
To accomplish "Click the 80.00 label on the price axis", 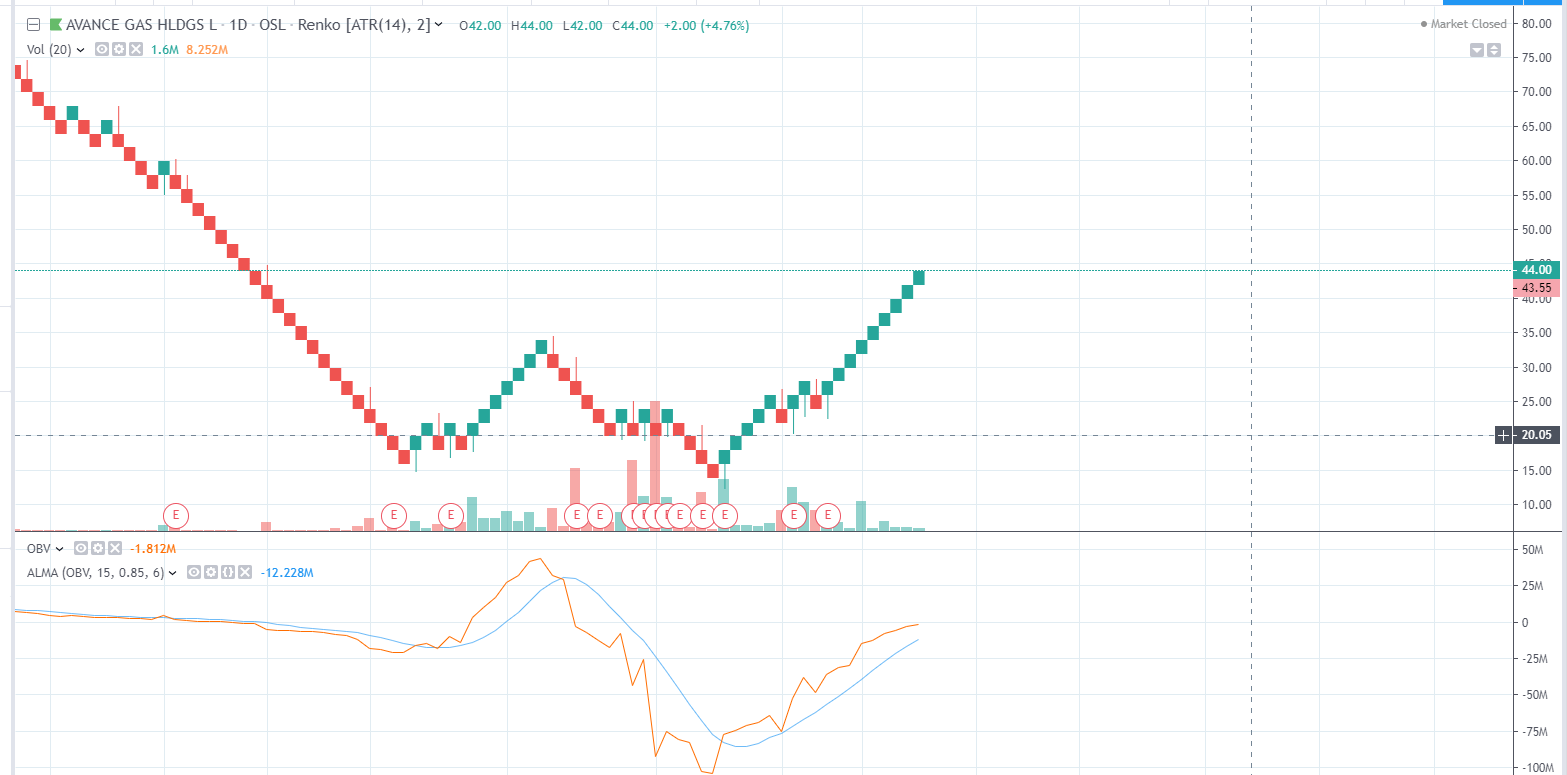I will (x=1535, y=23).
